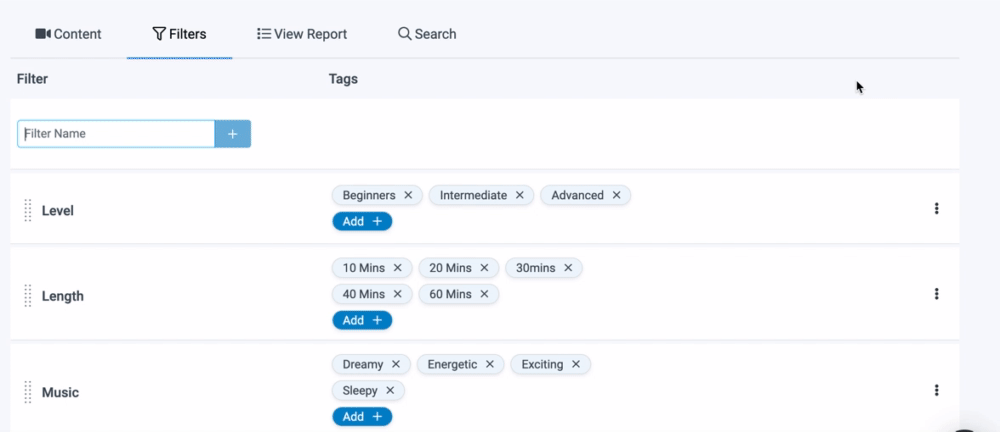Click the Music row drag handle
This screenshot has height=432, width=1000.
point(28,393)
